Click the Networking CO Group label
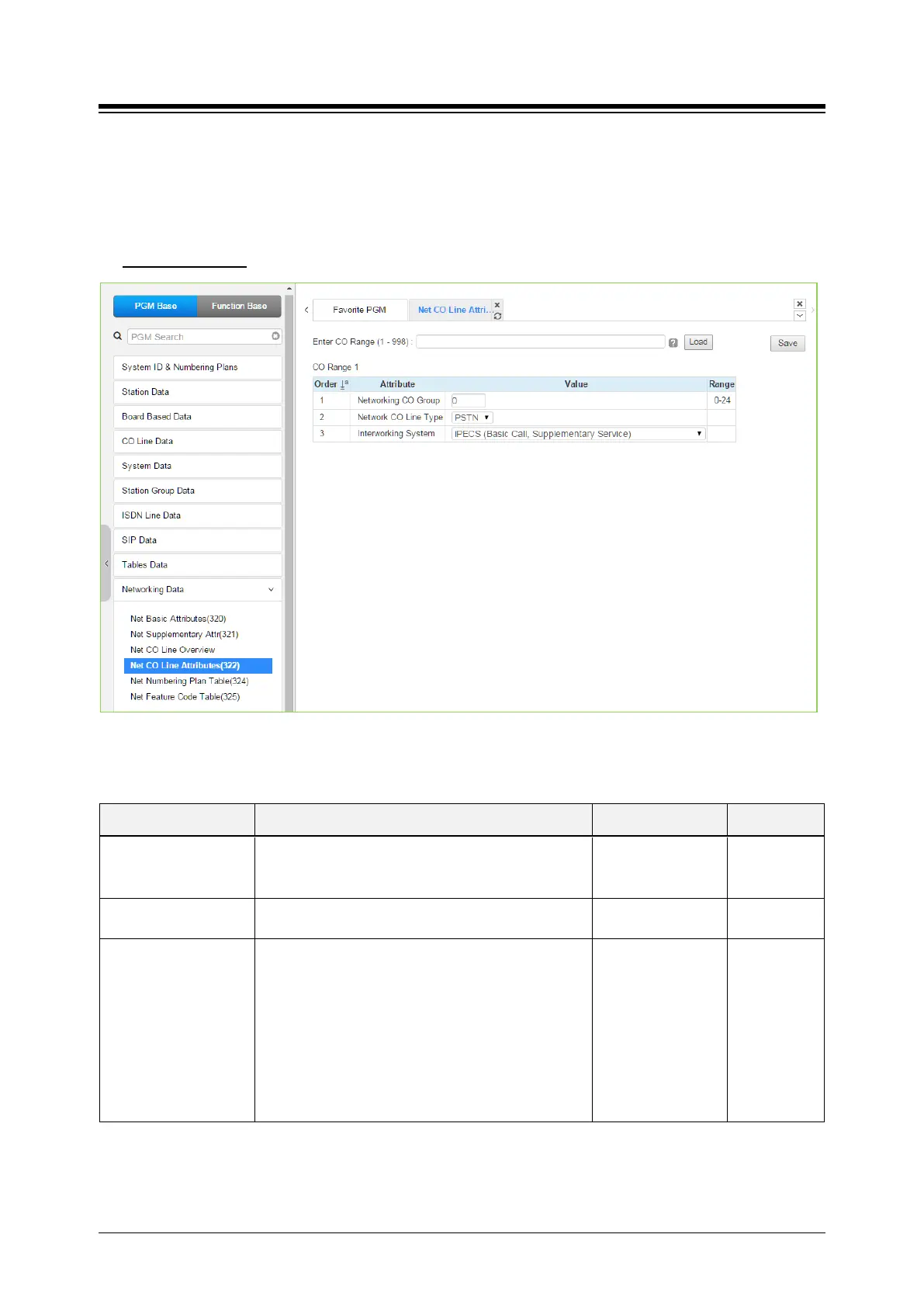924x1307 pixels. 399,400
